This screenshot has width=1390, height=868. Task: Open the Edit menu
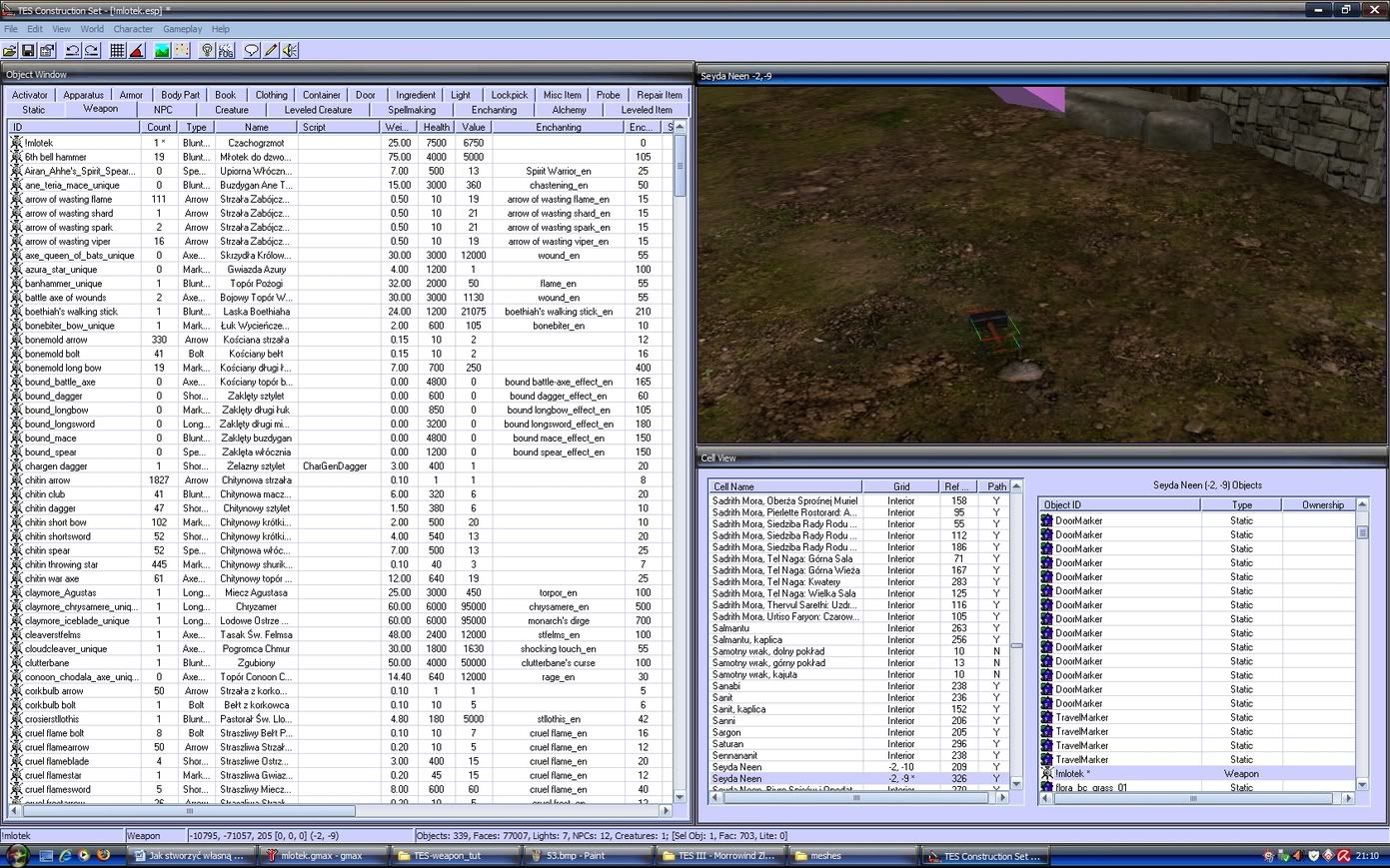click(35, 29)
